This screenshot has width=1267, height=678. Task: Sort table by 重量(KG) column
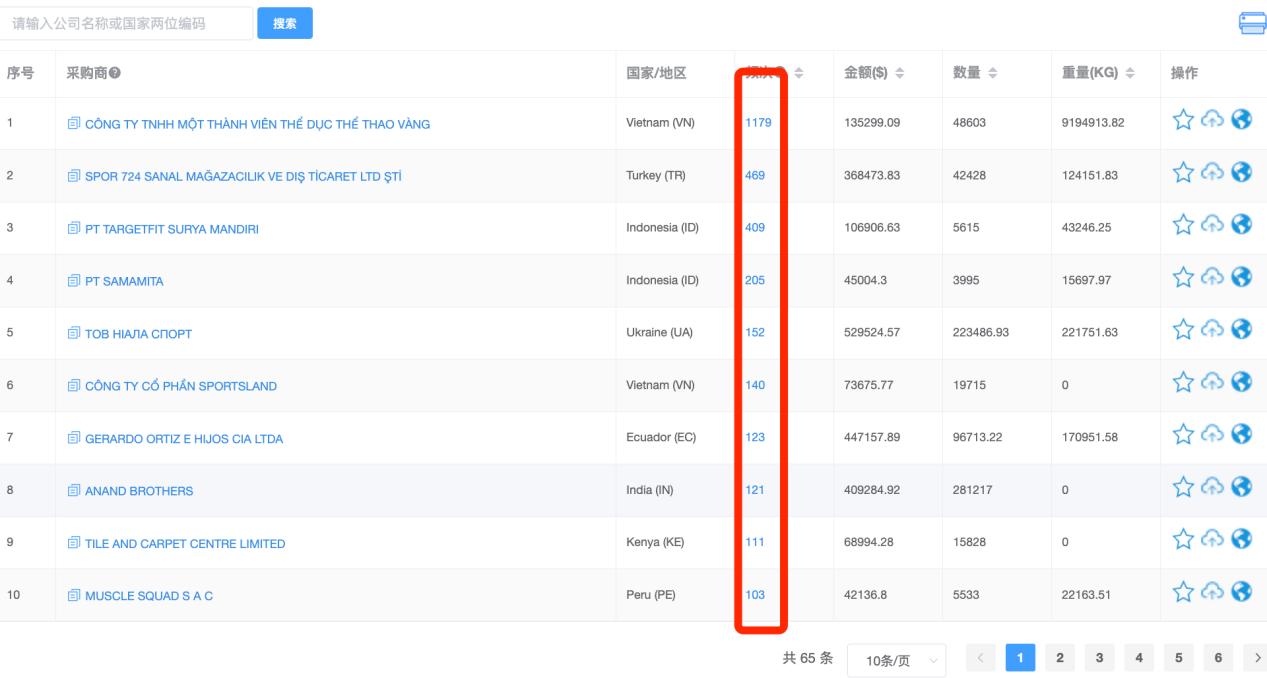pyautogui.click(x=1130, y=74)
